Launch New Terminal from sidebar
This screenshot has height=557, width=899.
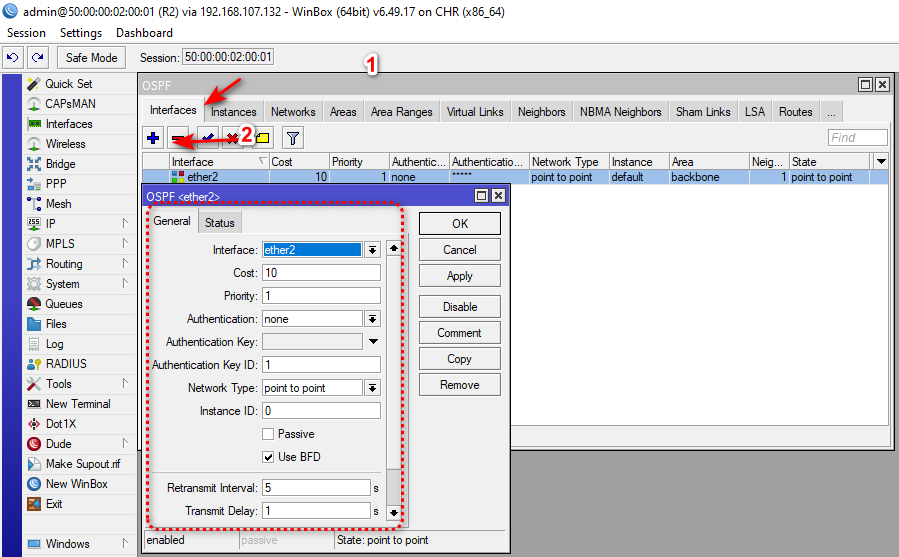pyautogui.click(x=78, y=404)
